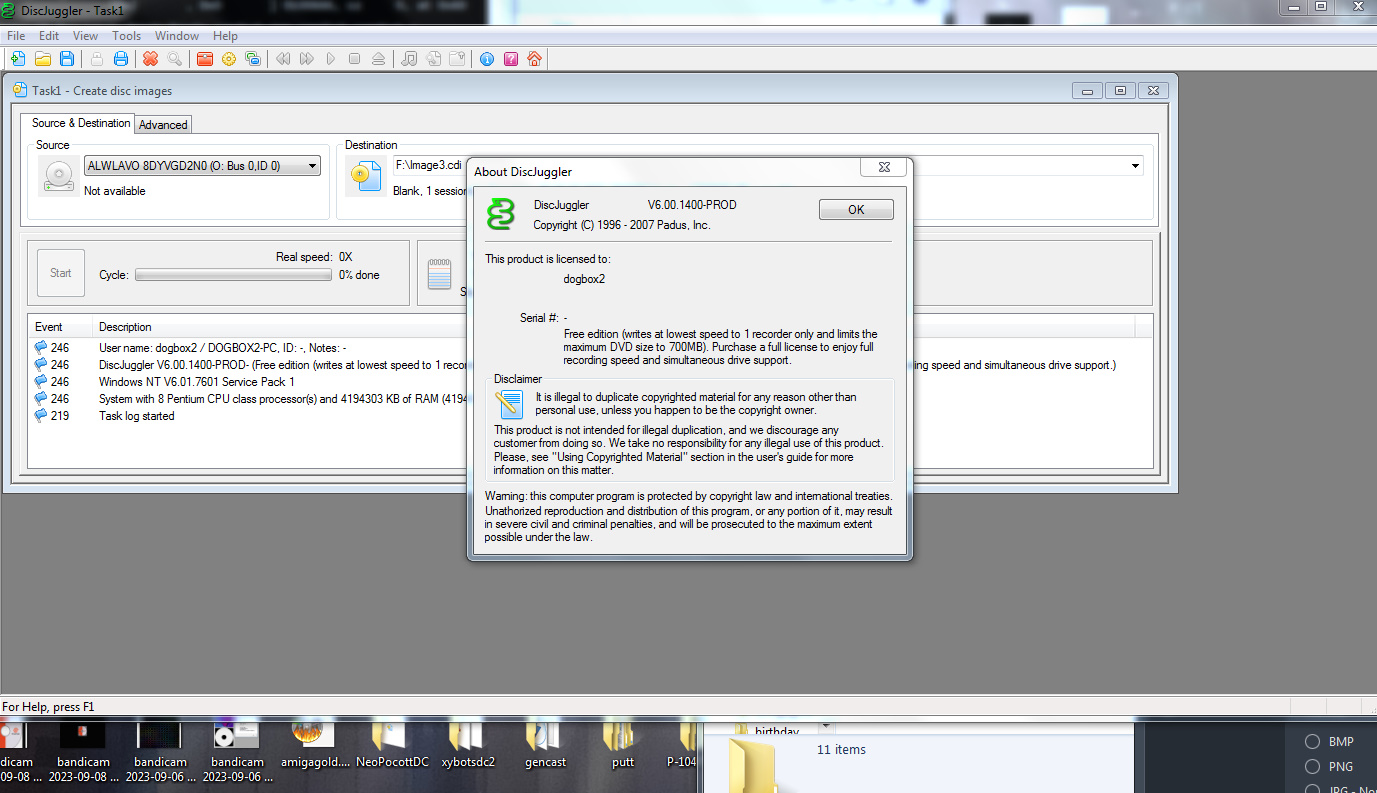The height and width of the screenshot is (793, 1377).
Task: Open the Edit menu
Action: (x=49, y=36)
